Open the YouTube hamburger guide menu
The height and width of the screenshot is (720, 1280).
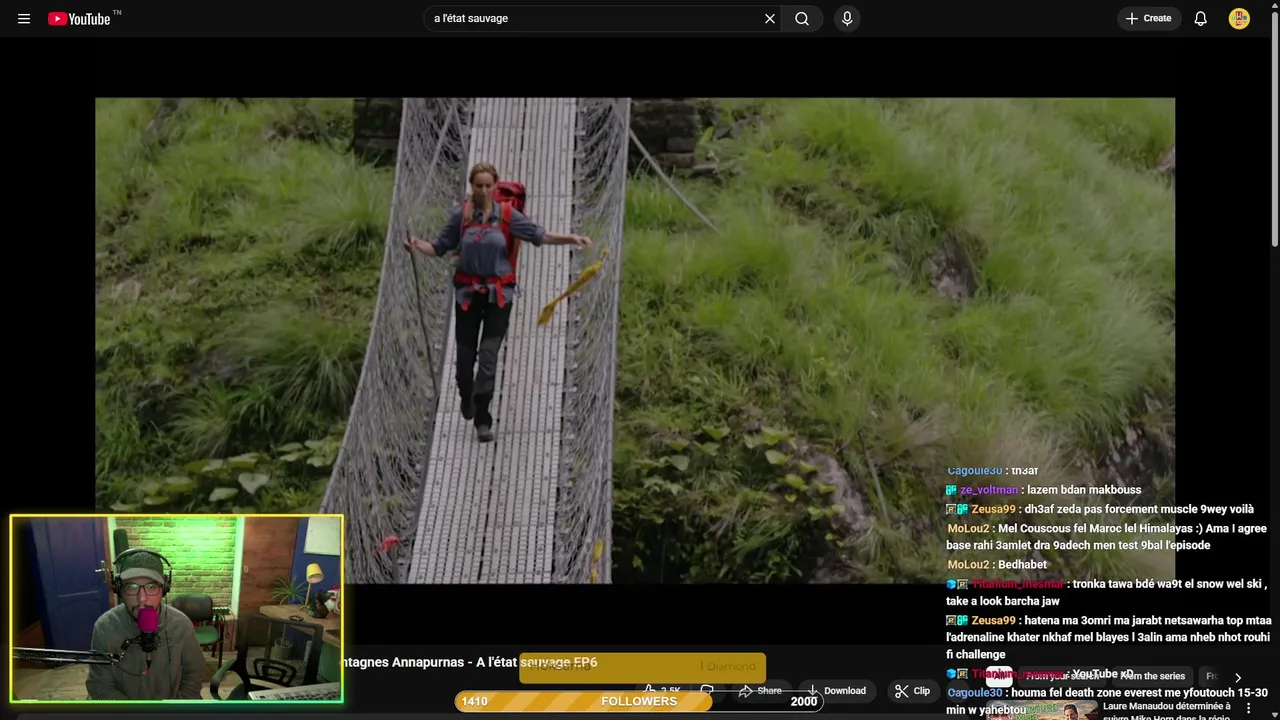coord(24,18)
